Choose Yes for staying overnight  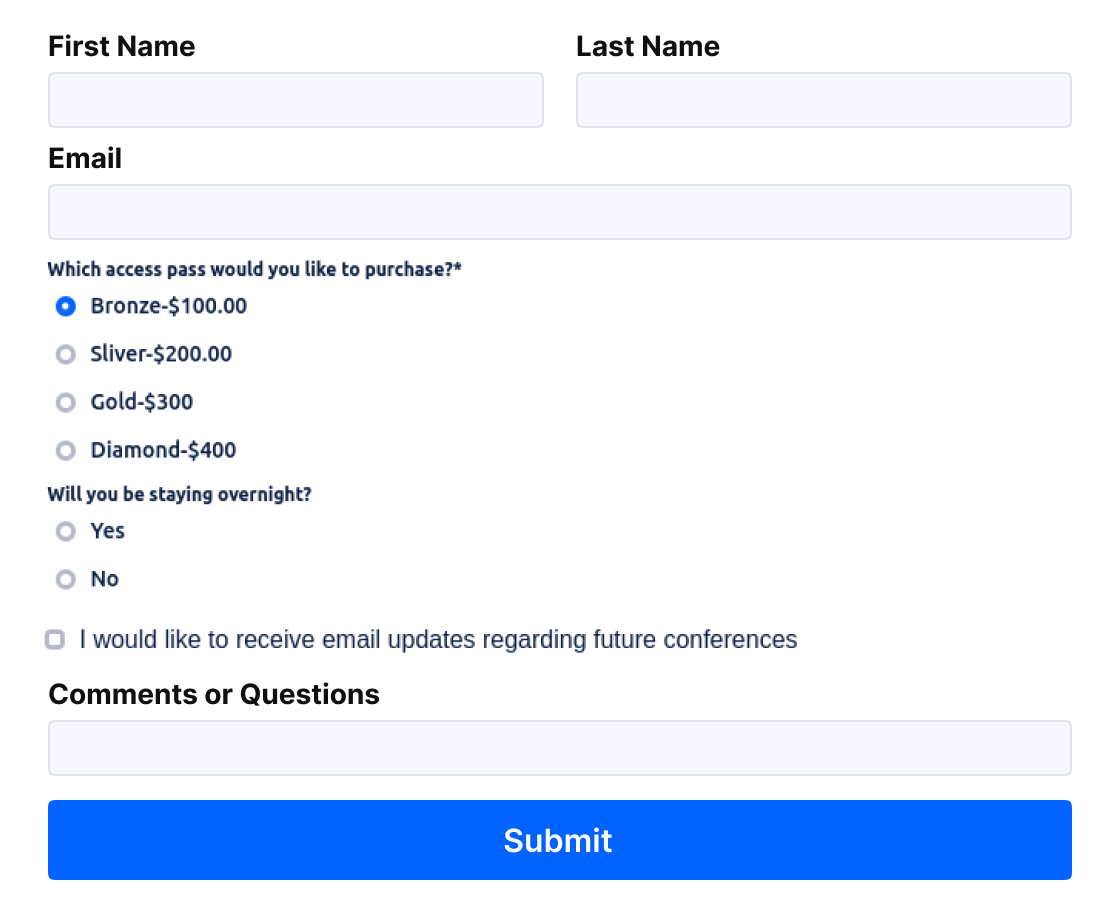(x=66, y=531)
